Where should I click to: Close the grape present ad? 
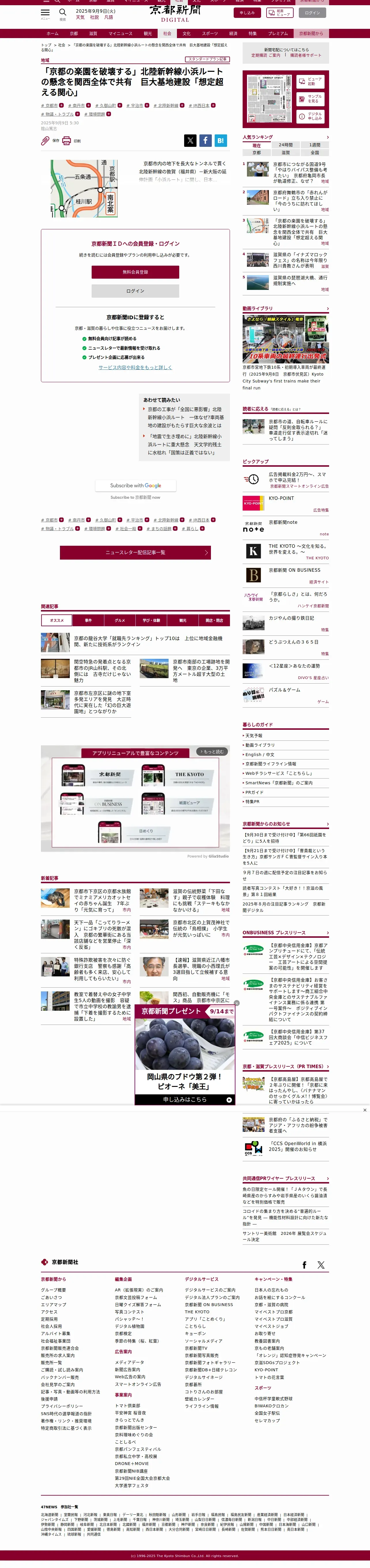point(237,1003)
